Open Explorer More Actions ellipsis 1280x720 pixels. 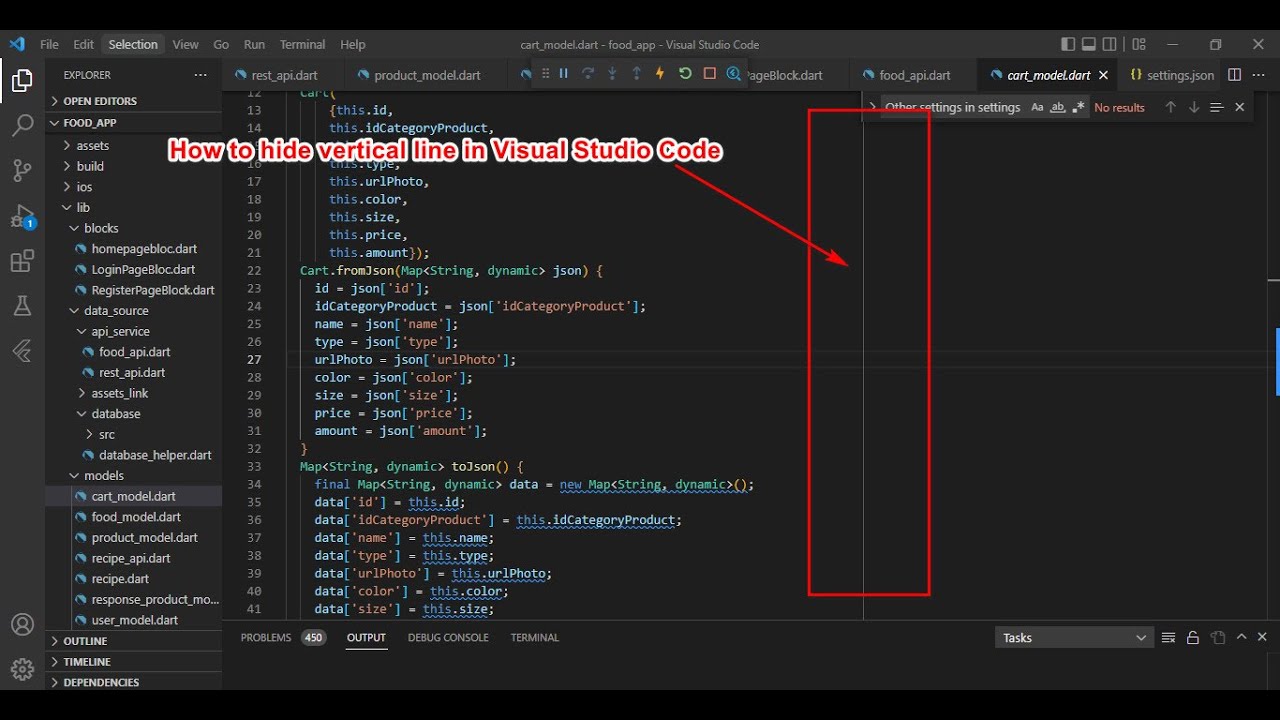(x=201, y=75)
